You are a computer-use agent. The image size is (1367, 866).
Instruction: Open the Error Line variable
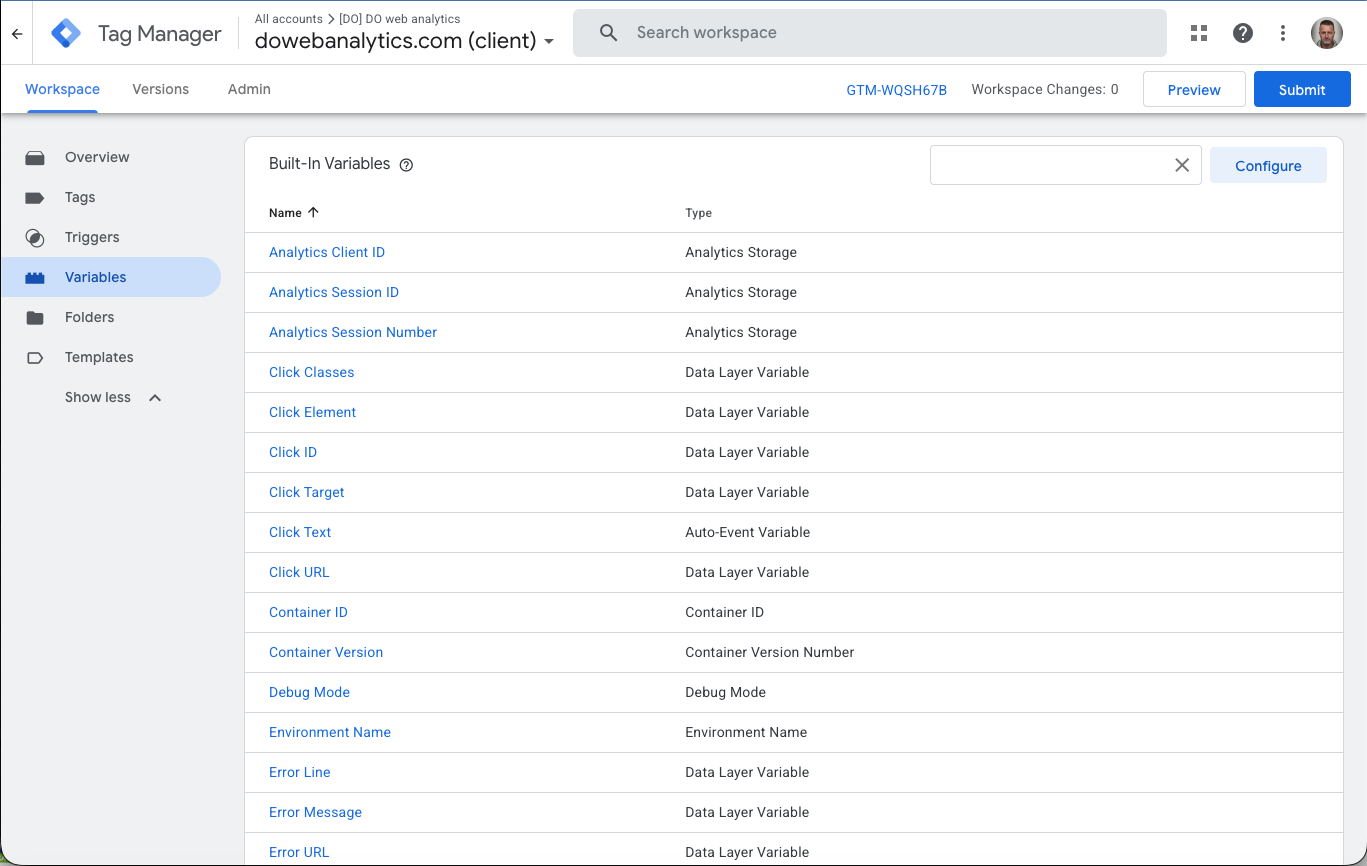(300, 772)
